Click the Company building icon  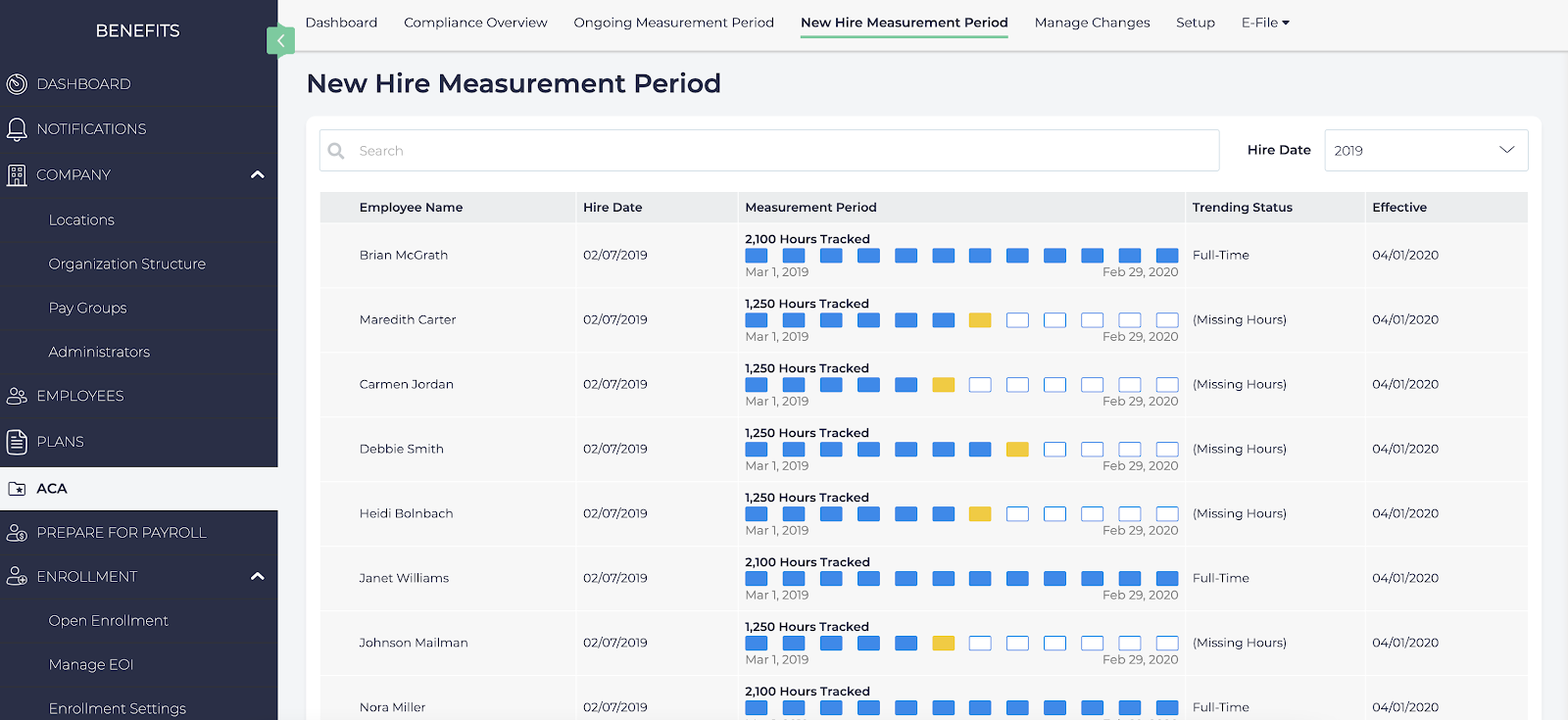coord(17,175)
